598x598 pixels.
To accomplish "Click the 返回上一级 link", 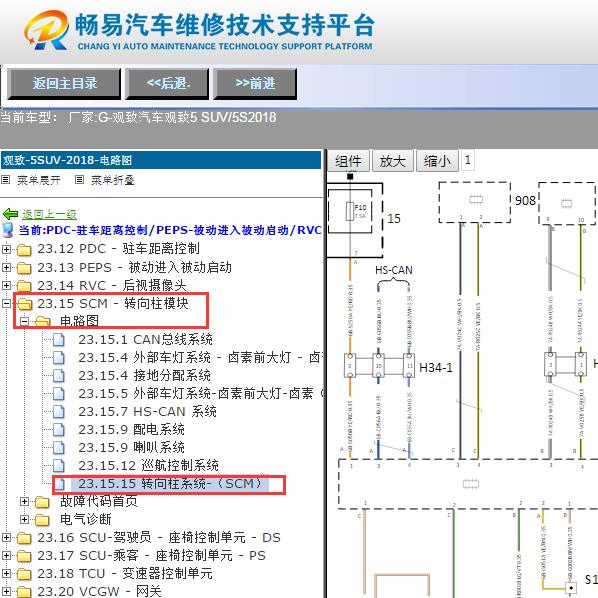I will (49, 214).
